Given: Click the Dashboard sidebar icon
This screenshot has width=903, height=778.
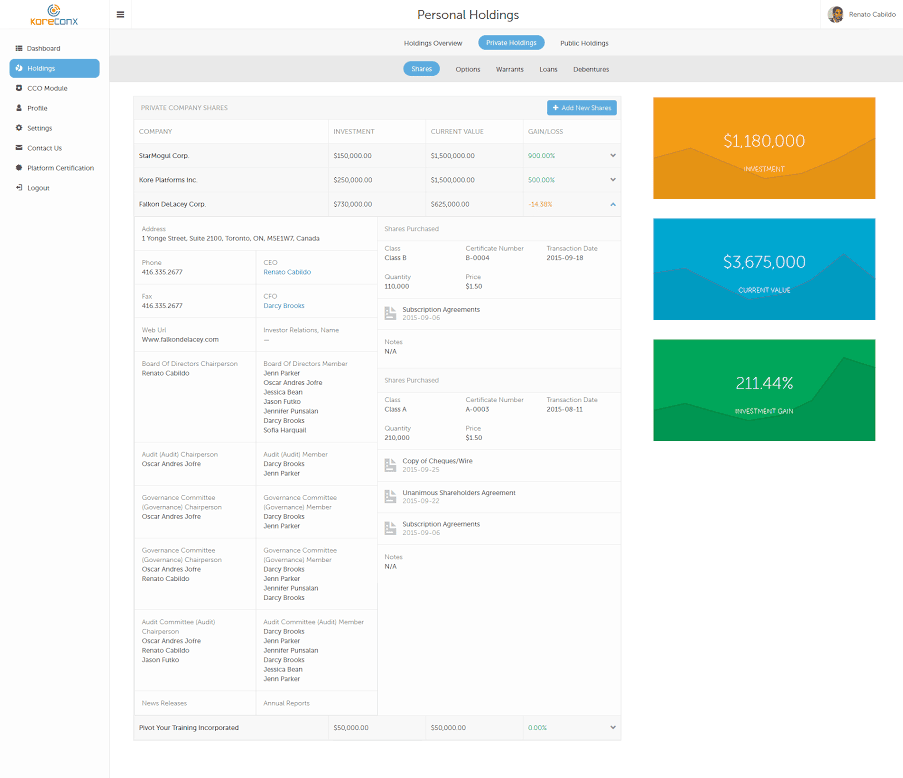Looking at the screenshot, I should click(x=19, y=48).
